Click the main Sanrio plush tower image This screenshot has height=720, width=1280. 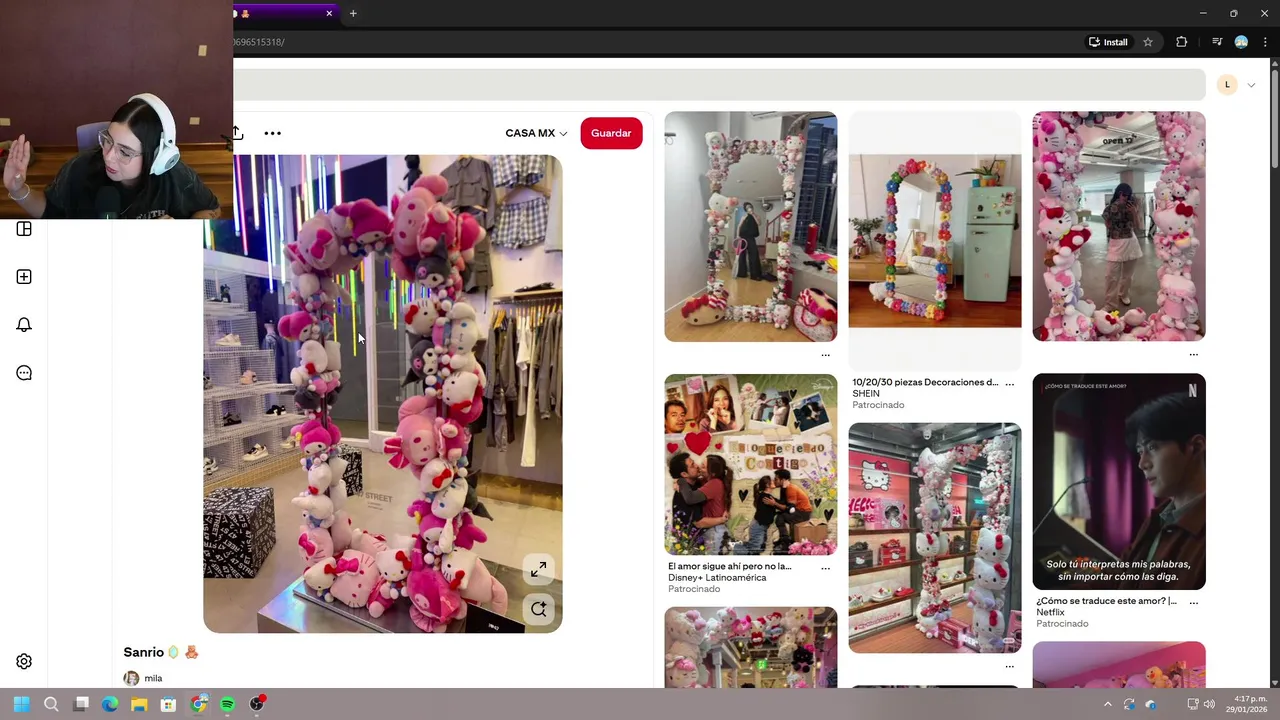click(383, 394)
